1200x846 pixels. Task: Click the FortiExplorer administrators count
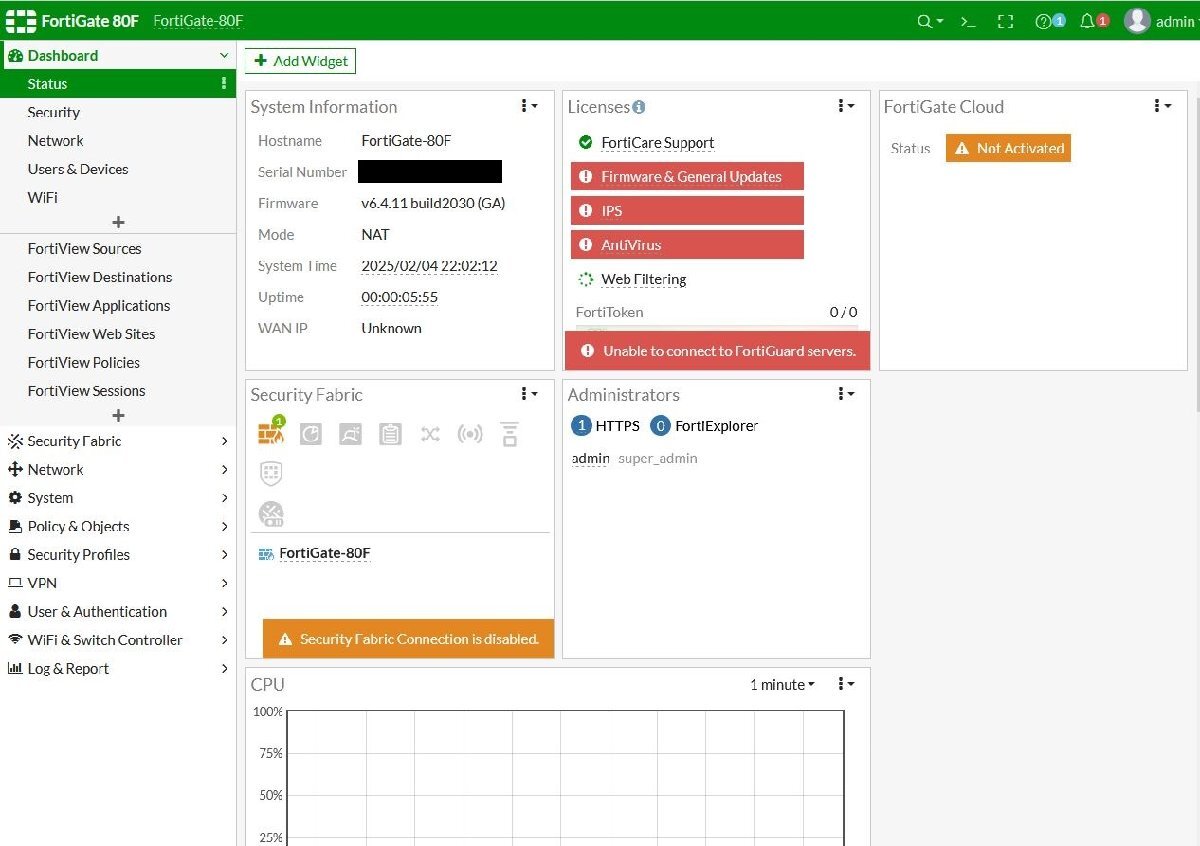(704, 426)
